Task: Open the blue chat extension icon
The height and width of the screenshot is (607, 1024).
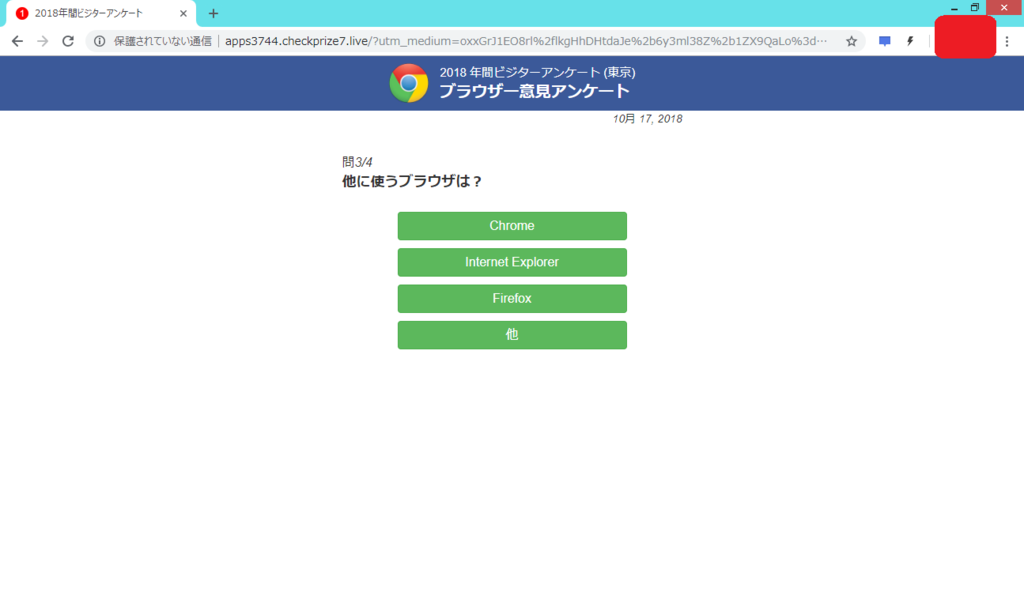Action: pos(885,41)
